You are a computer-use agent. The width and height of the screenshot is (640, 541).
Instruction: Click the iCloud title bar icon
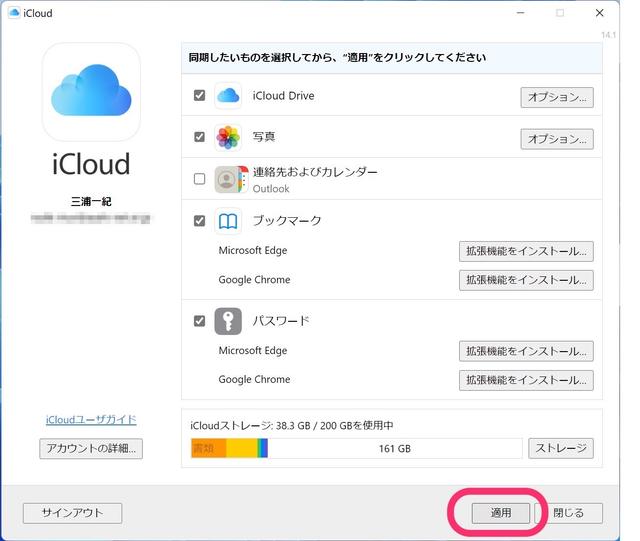13,13
